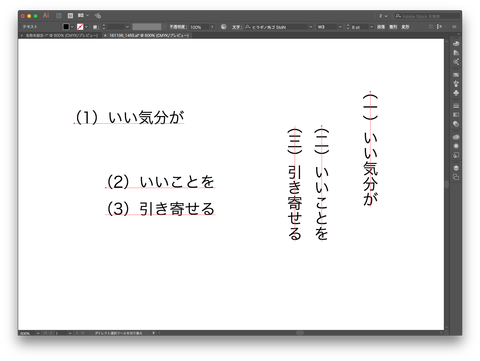Open the Transparency panel icon
Image resolution: width=480 pixels, height=361 pixels.
click(x=456, y=124)
